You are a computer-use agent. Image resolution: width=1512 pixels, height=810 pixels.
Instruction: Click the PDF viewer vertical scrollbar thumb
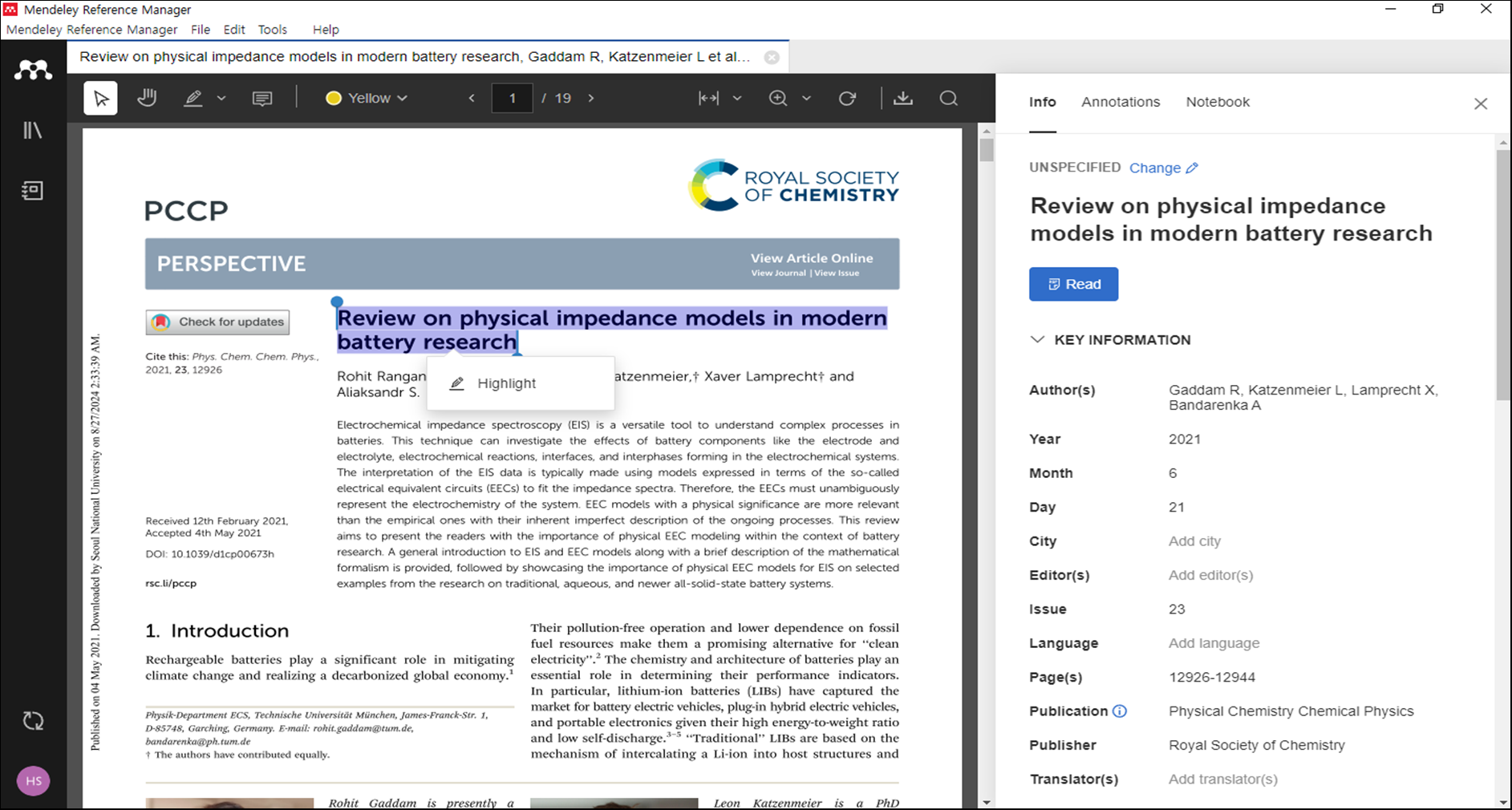click(x=987, y=150)
